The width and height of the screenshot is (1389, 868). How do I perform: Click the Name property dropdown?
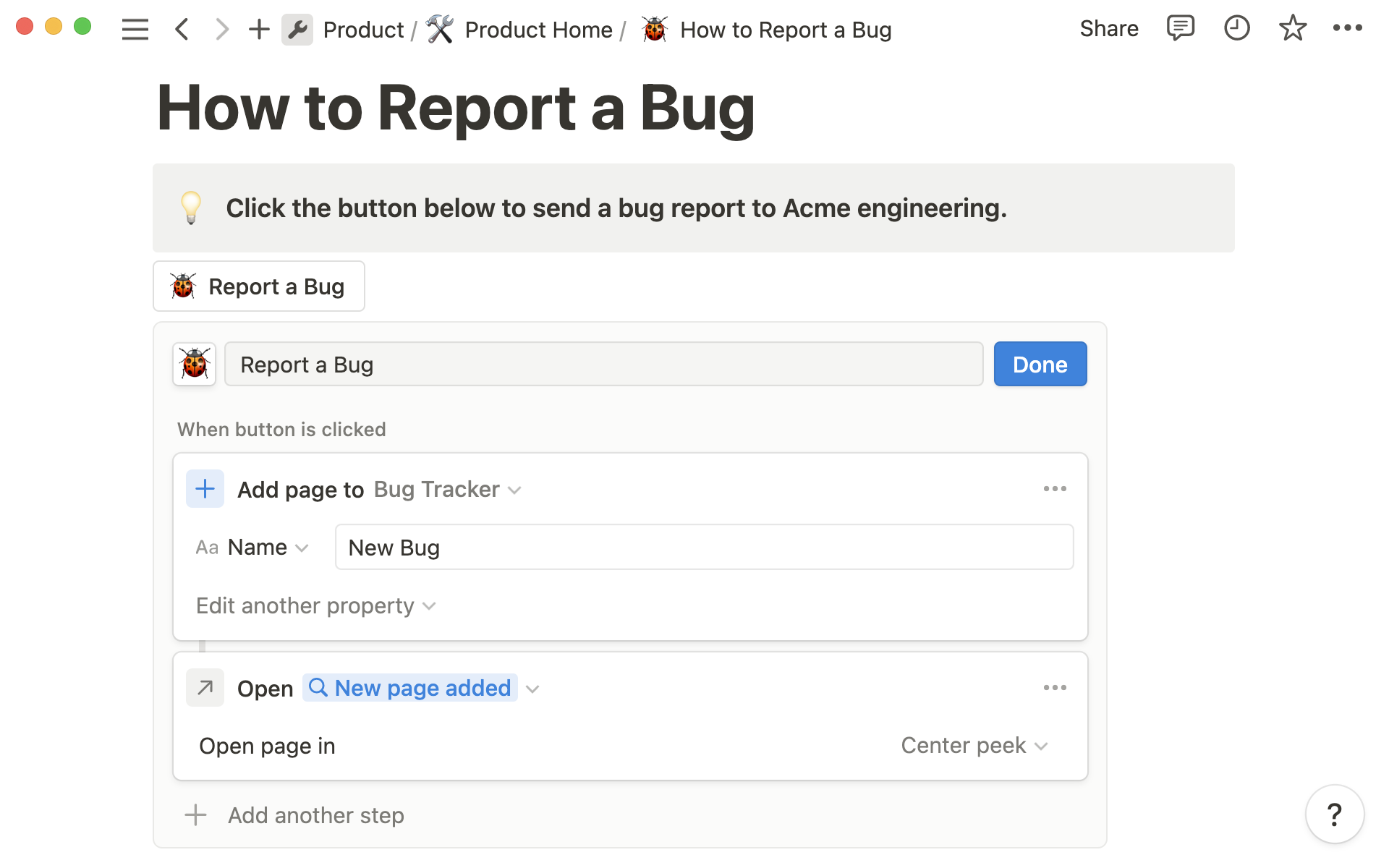point(256,547)
